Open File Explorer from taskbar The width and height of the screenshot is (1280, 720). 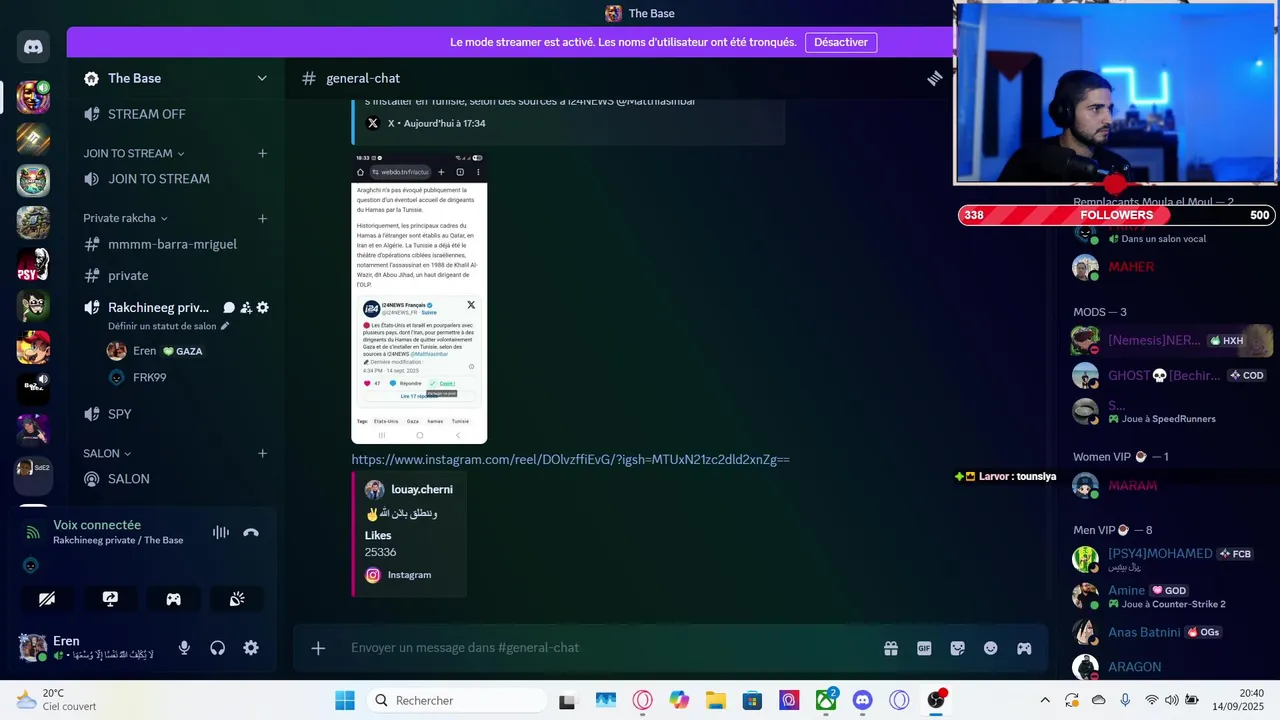click(x=715, y=700)
